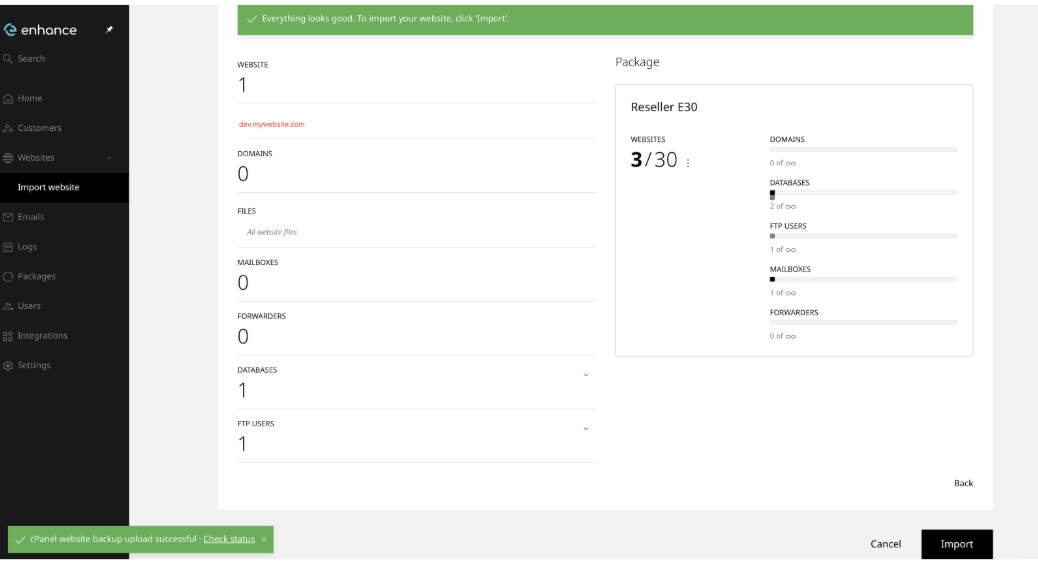Click the Back link

click(x=963, y=483)
